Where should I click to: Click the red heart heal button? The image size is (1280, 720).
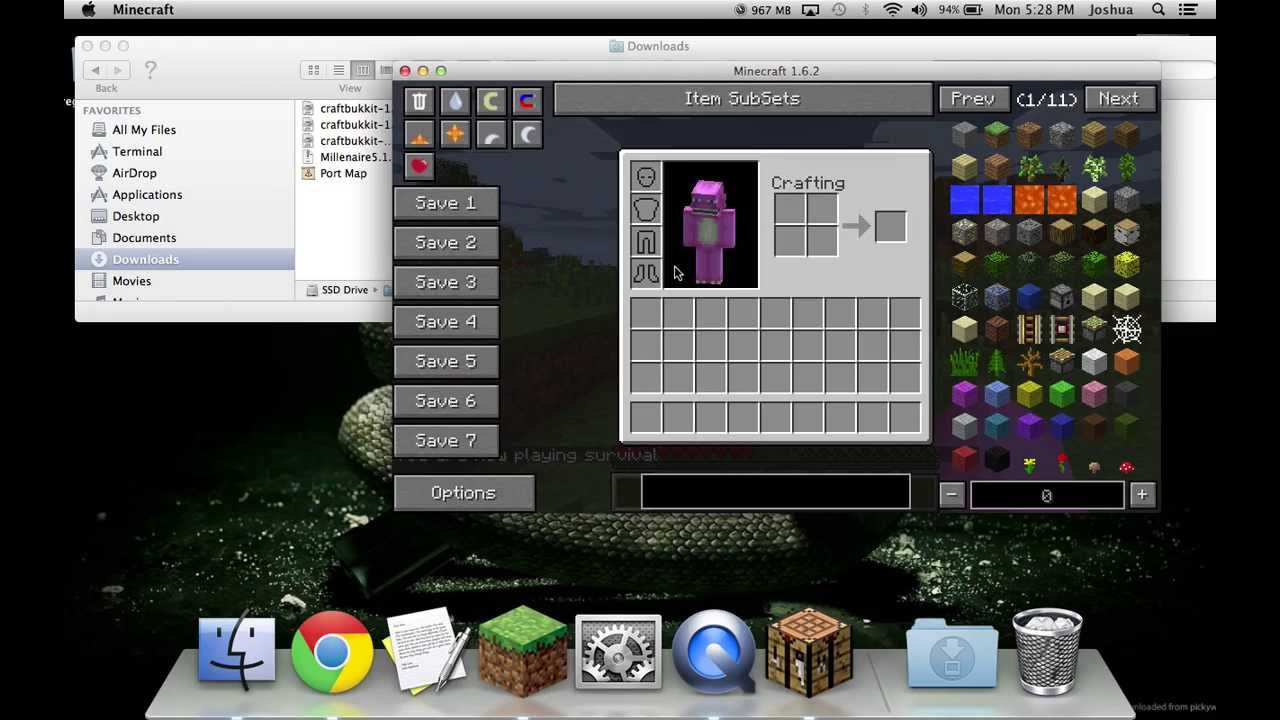(419, 166)
